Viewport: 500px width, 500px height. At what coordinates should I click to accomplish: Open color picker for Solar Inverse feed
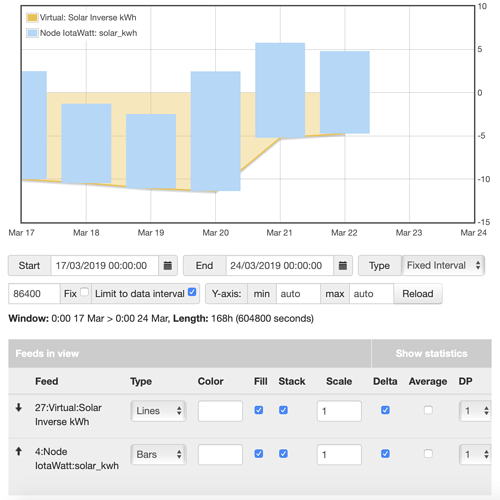pyautogui.click(x=220, y=411)
